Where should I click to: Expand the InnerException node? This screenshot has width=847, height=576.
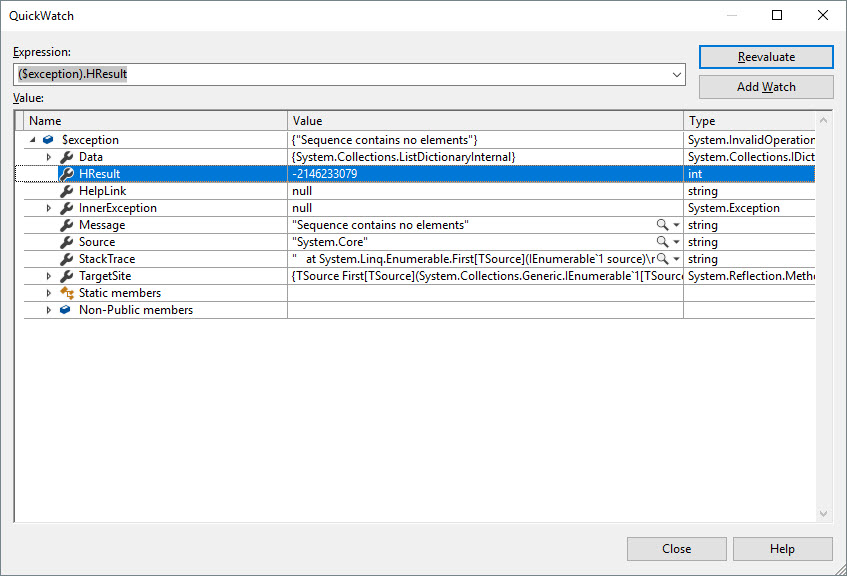click(48, 208)
